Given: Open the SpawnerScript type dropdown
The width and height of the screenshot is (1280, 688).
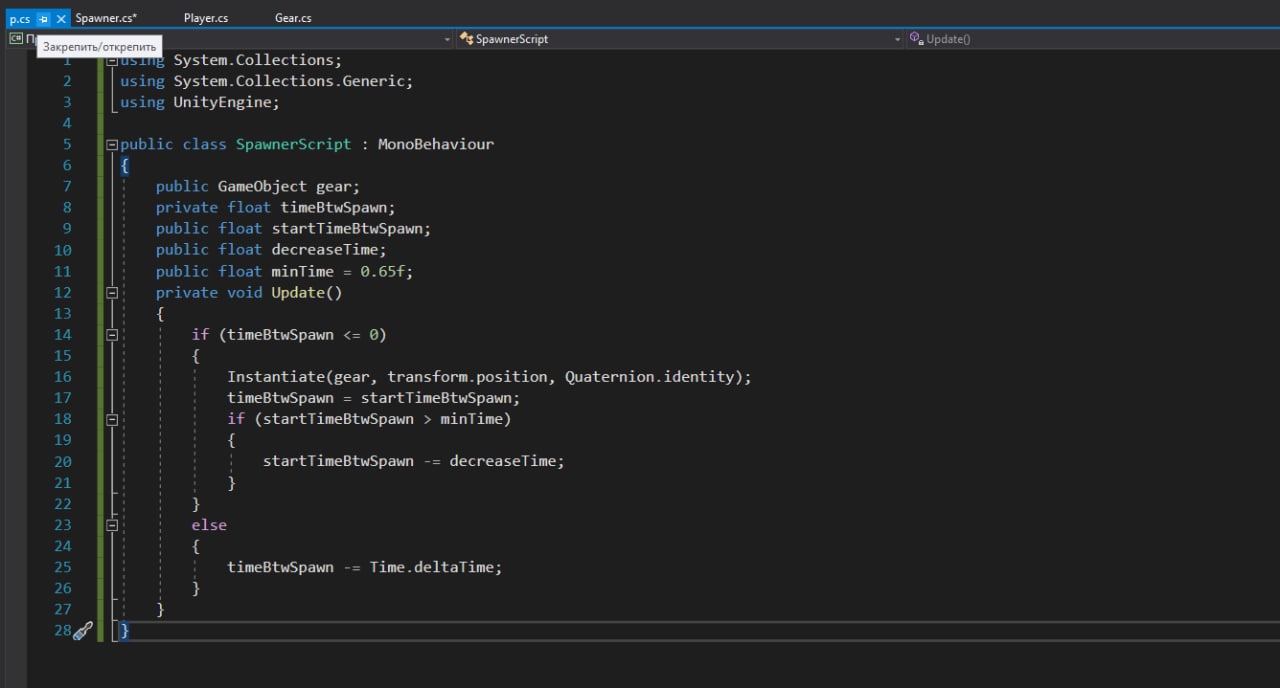Looking at the screenshot, I should [x=897, y=39].
